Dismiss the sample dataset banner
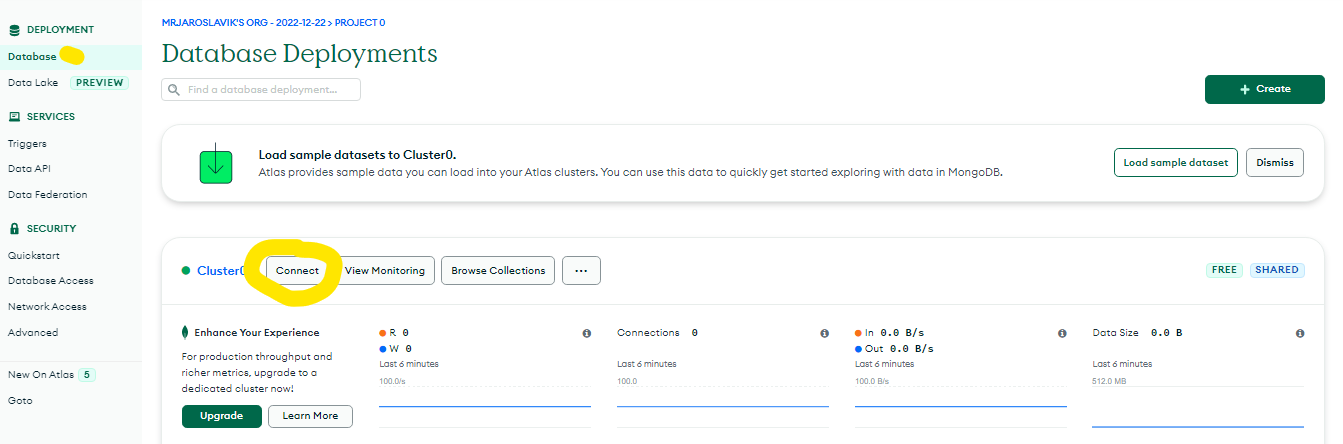Image resolution: width=1343 pixels, height=444 pixels. point(1275,162)
